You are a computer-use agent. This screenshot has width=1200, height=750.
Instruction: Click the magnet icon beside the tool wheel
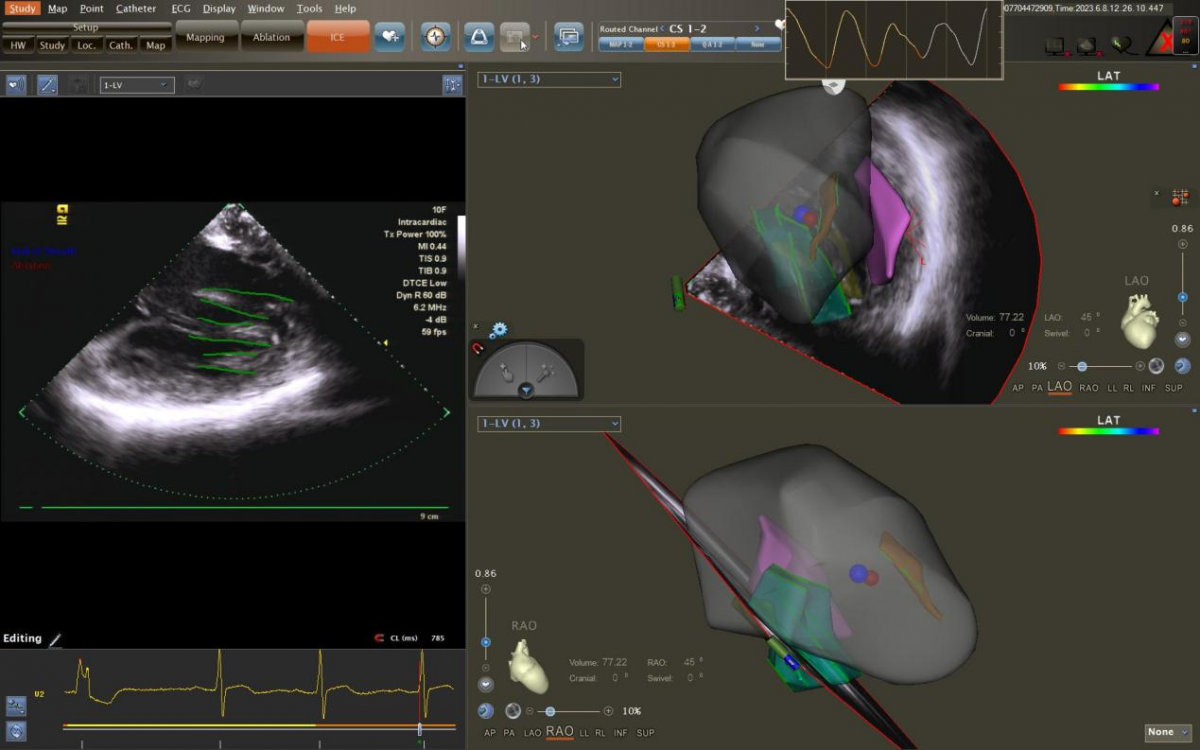[478, 349]
